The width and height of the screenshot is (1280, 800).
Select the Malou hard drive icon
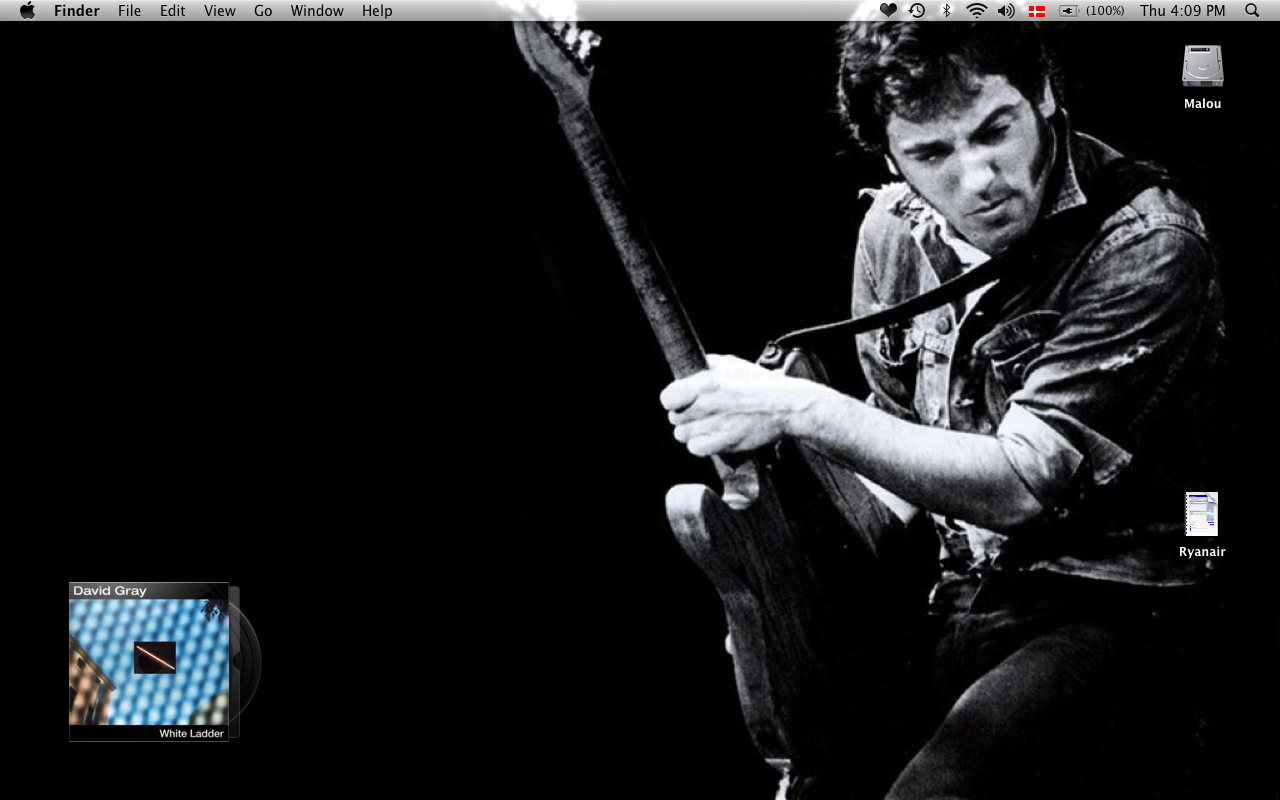(x=1202, y=66)
